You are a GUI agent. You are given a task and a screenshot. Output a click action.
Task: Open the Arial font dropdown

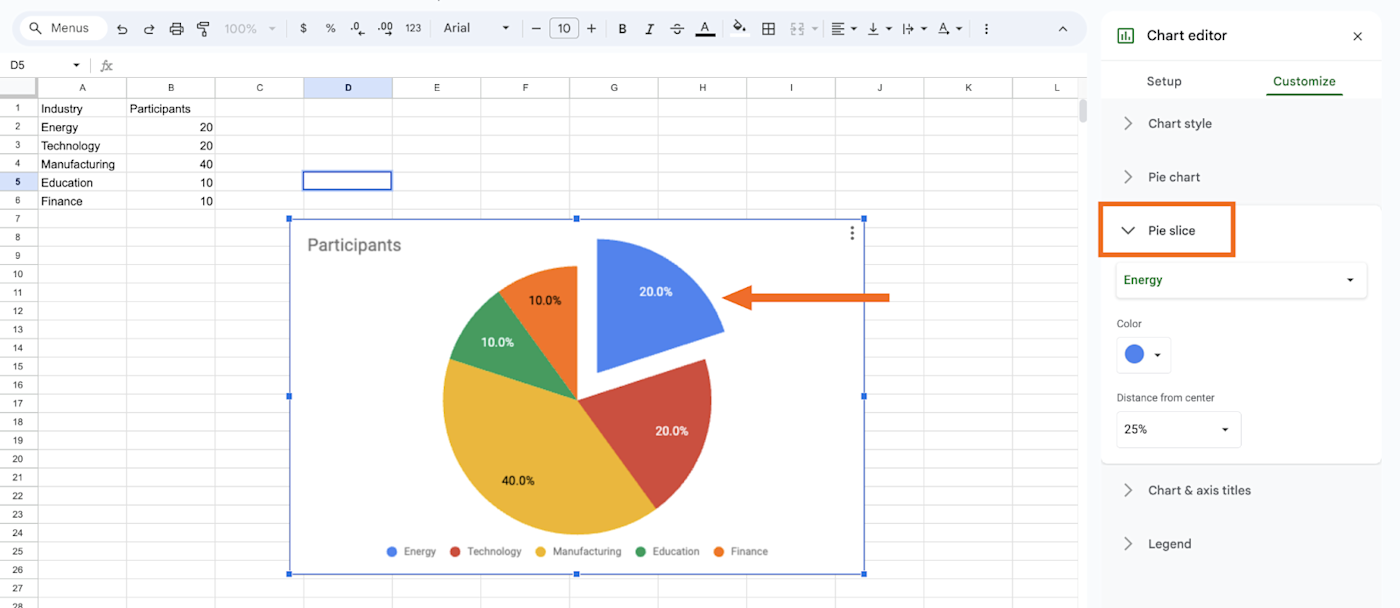tap(477, 28)
